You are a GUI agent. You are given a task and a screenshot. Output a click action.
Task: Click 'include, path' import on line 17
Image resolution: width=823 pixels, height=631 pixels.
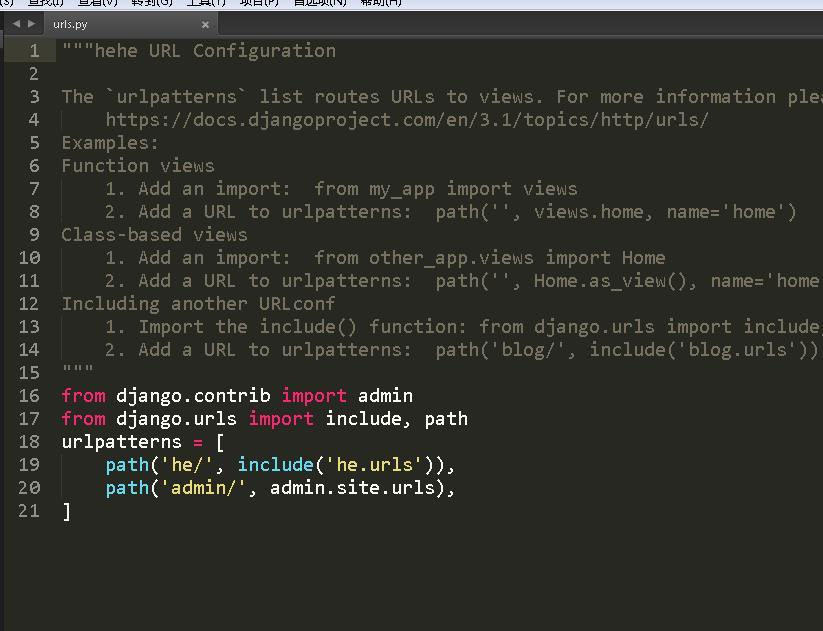click(396, 419)
